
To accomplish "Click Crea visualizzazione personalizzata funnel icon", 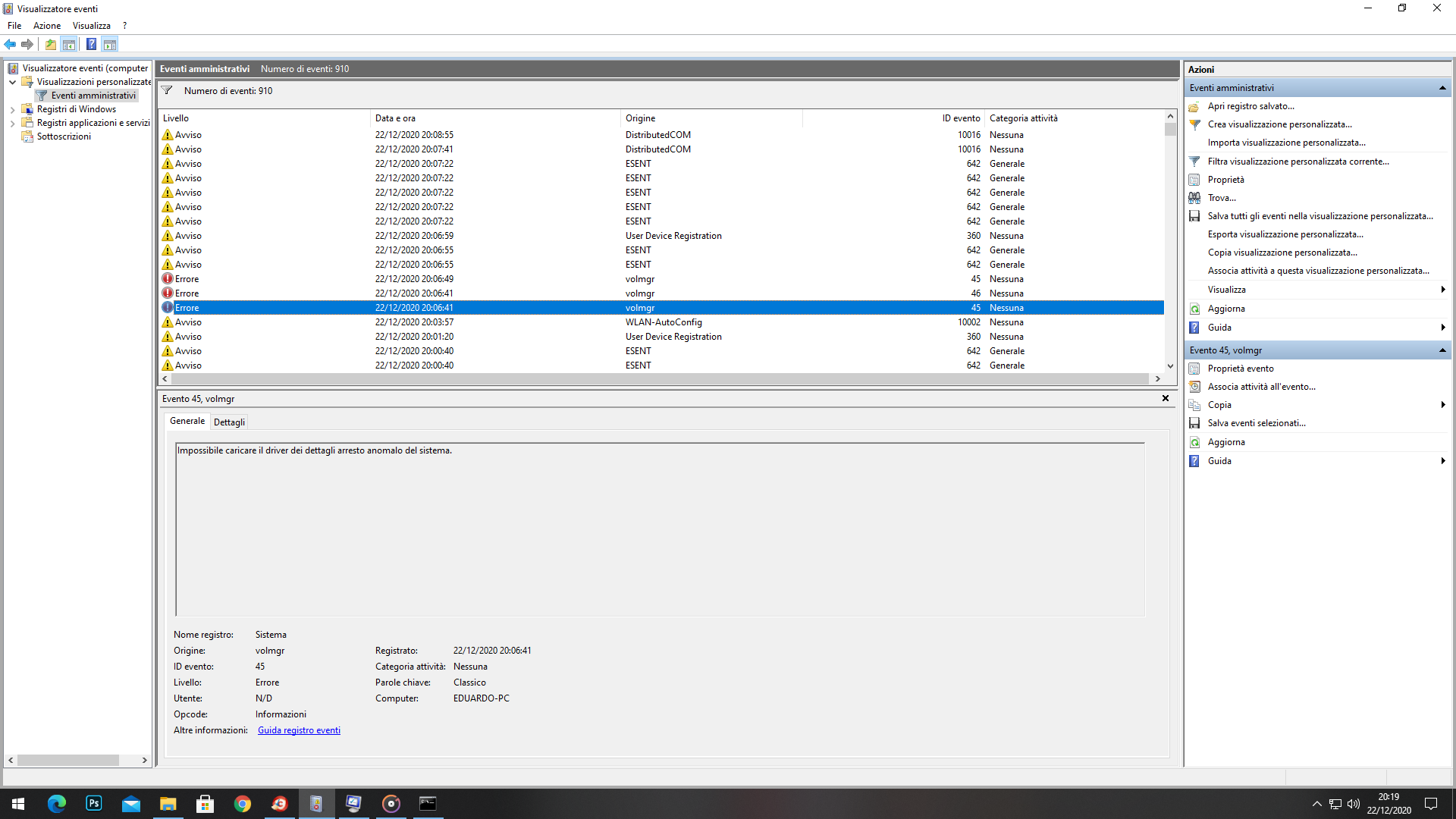I will pyautogui.click(x=1194, y=124).
